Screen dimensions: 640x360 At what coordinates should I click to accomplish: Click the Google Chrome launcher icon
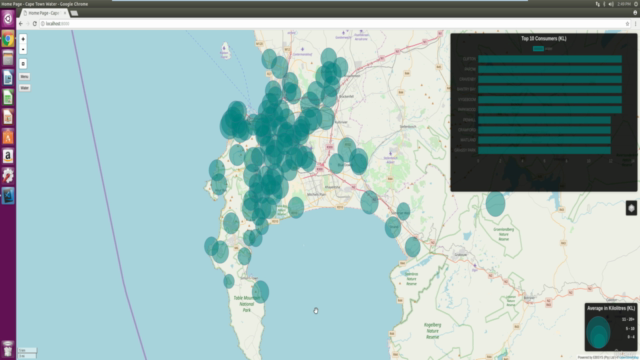pos(8,39)
